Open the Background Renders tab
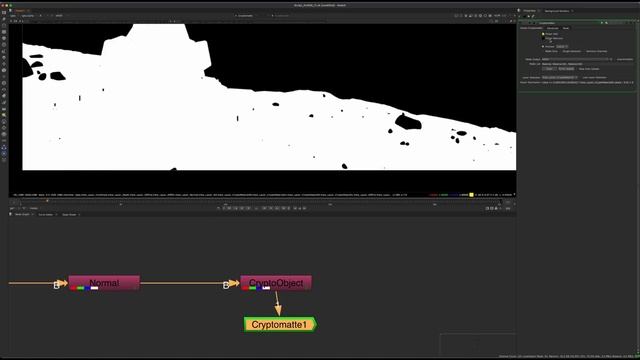Image resolution: width=640 pixels, height=360 pixels. [x=557, y=11]
